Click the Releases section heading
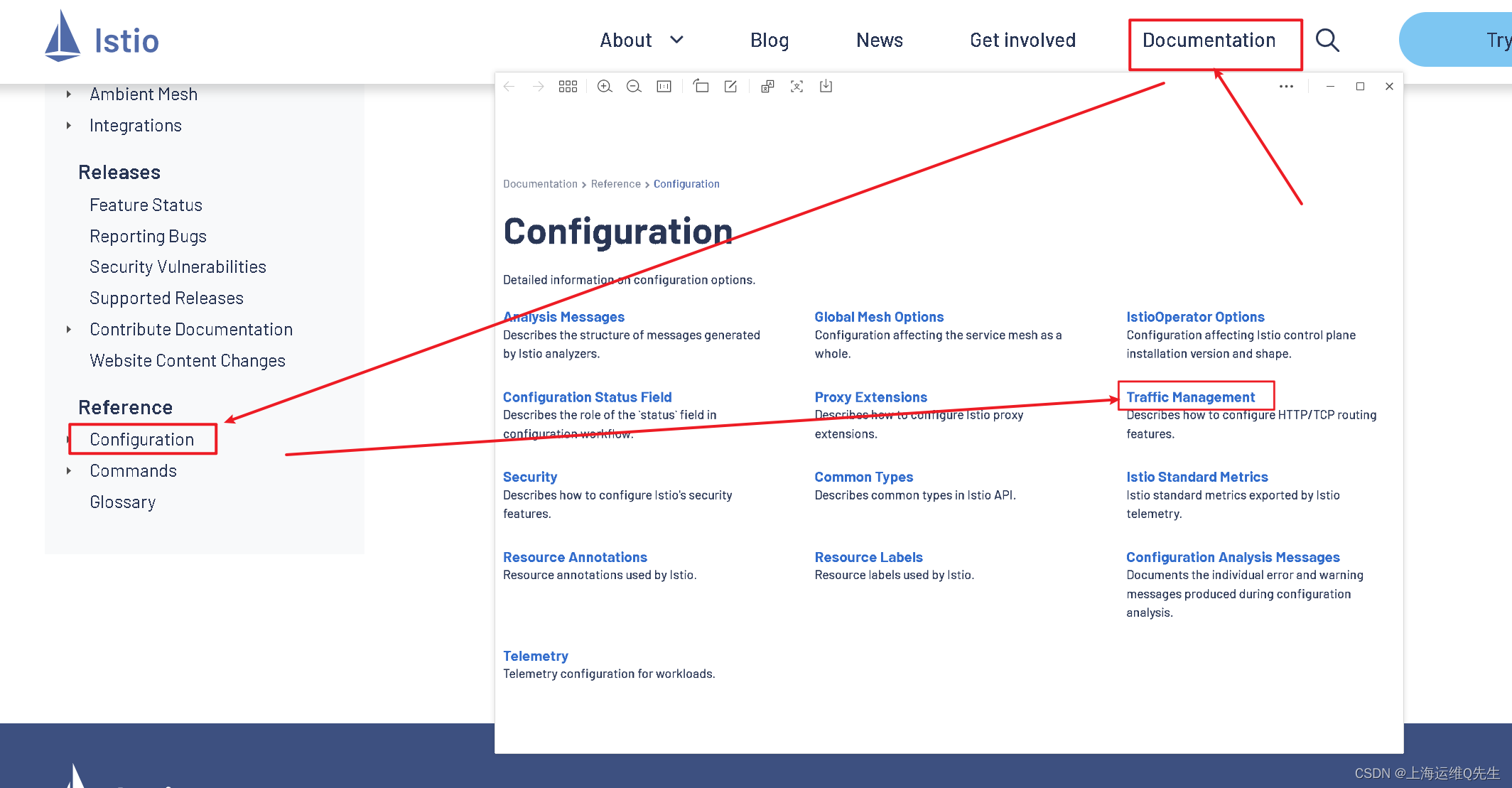Image resolution: width=1512 pixels, height=788 pixels. point(119,172)
